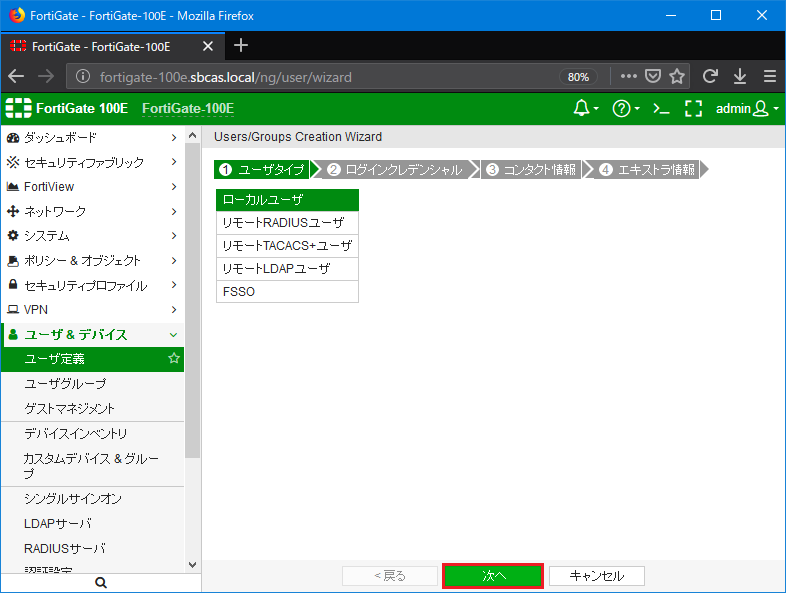Open notifications bell in FortiGate header
The image size is (786, 593).
pyautogui.click(x=585, y=108)
